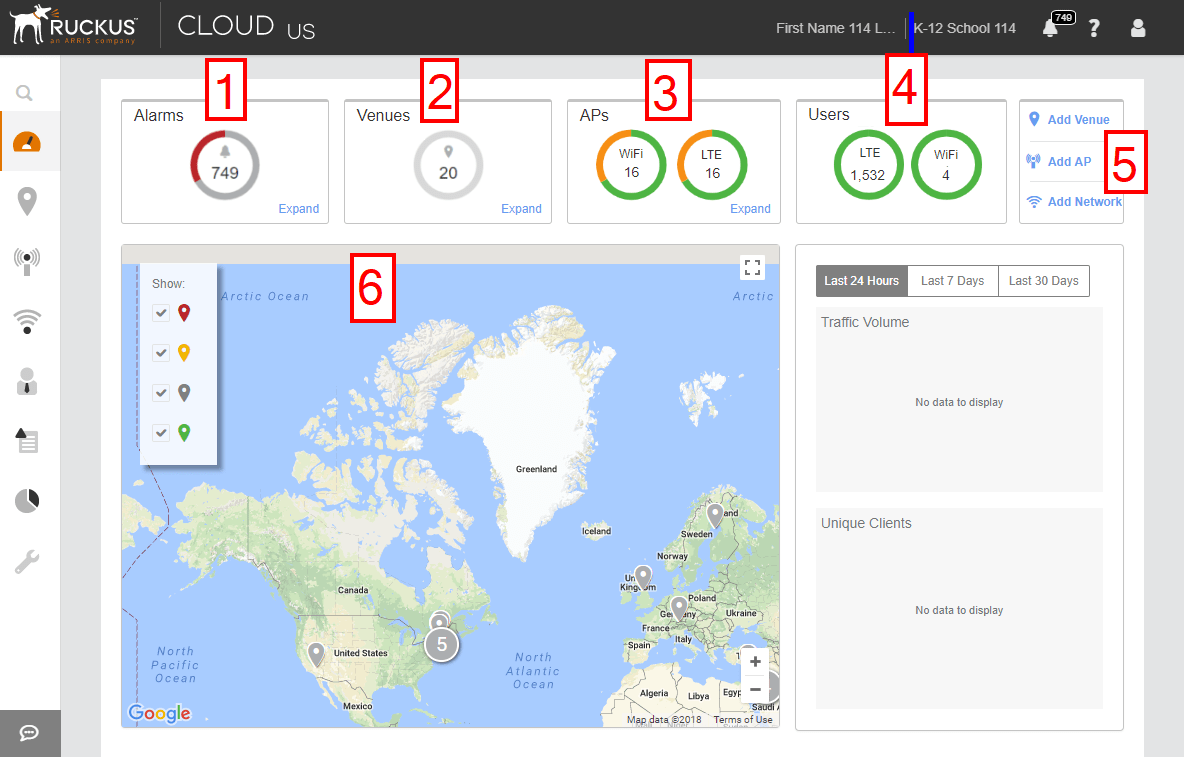The image size is (1184, 757).
Task: Open the Venues section from the sidebar
Action: click(x=30, y=201)
